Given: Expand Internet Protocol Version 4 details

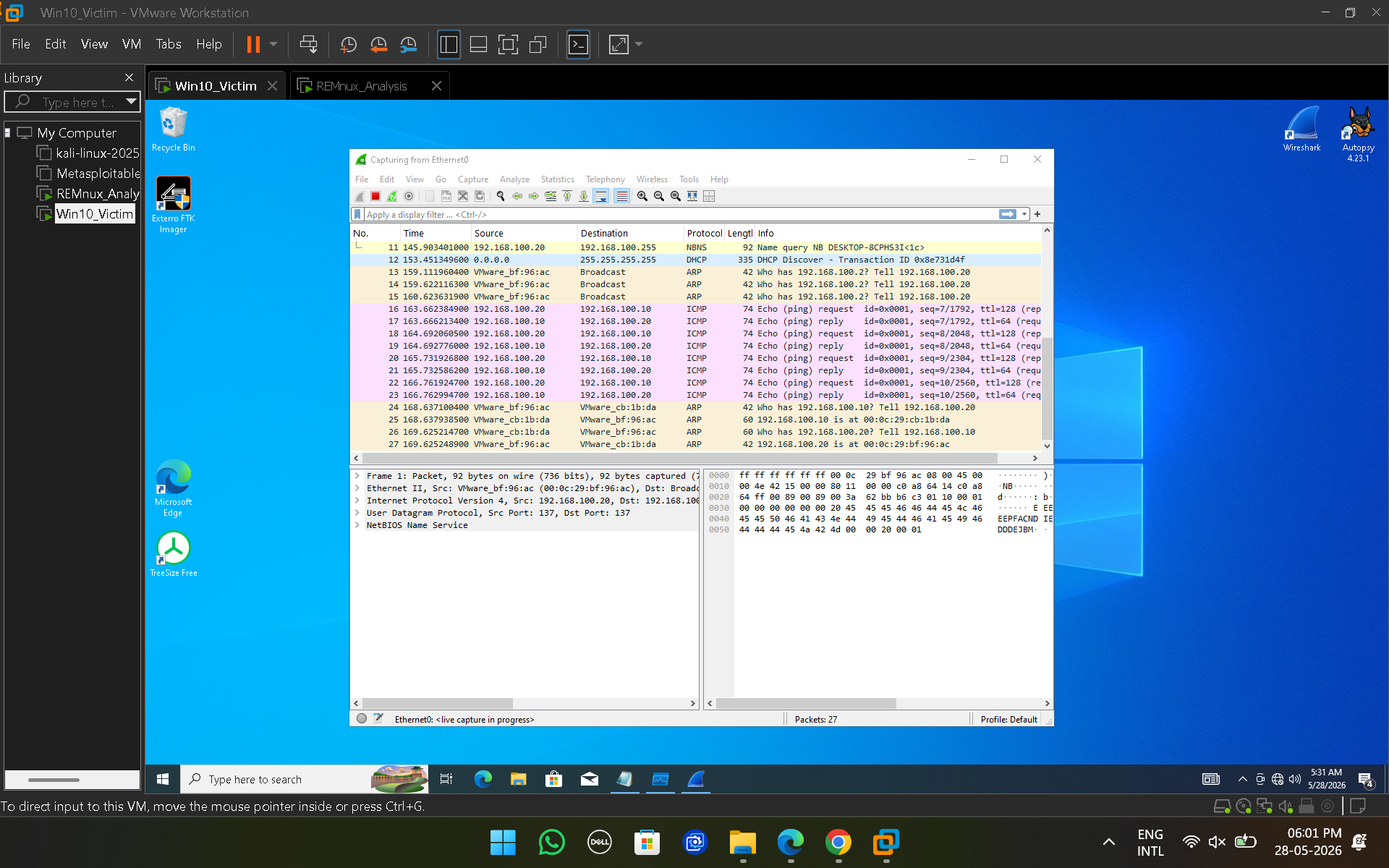Looking at the screenshot, I should 357,501.
